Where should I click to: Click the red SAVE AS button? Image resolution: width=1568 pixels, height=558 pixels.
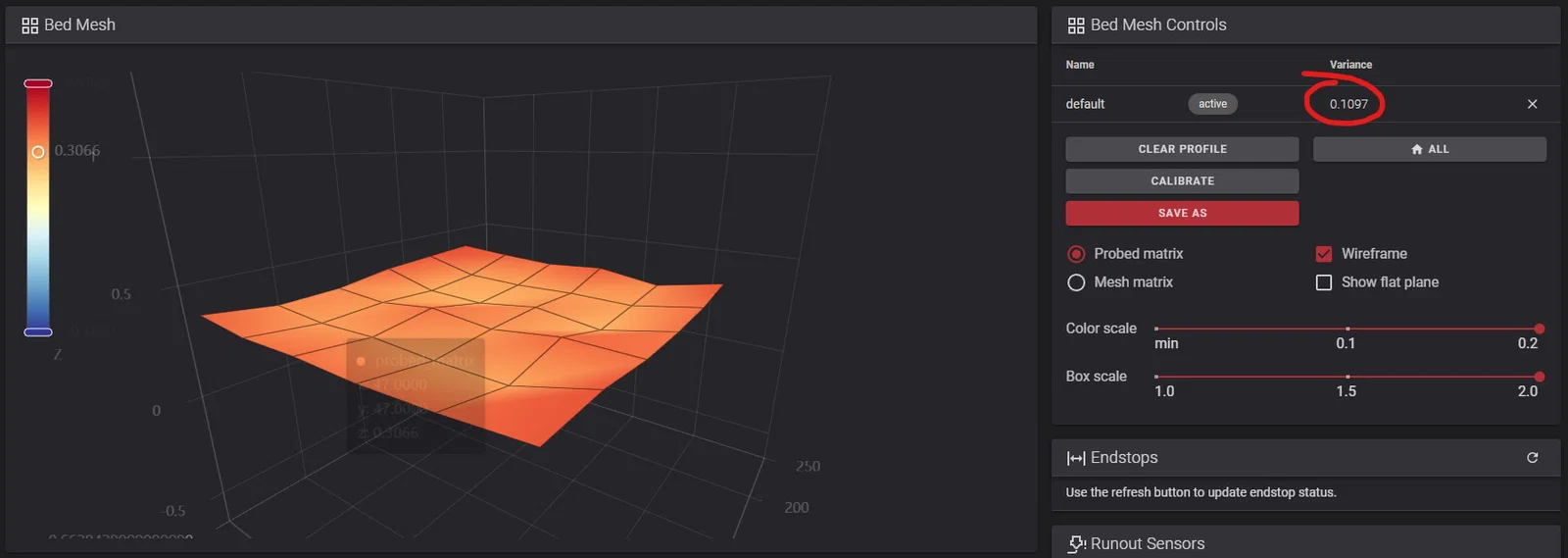[1182, 213]
